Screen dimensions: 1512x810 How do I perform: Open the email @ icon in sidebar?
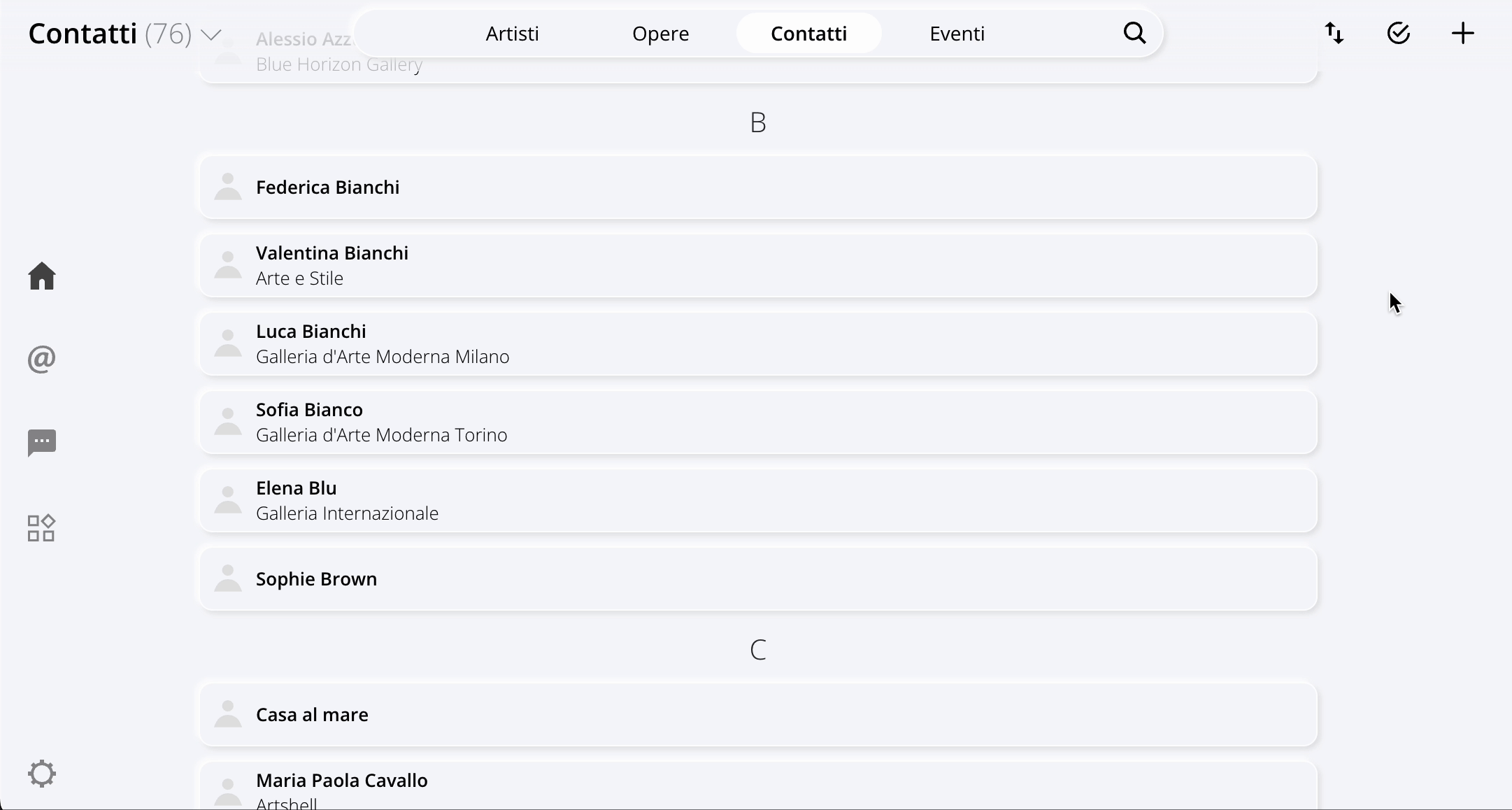tap(42, 359)
